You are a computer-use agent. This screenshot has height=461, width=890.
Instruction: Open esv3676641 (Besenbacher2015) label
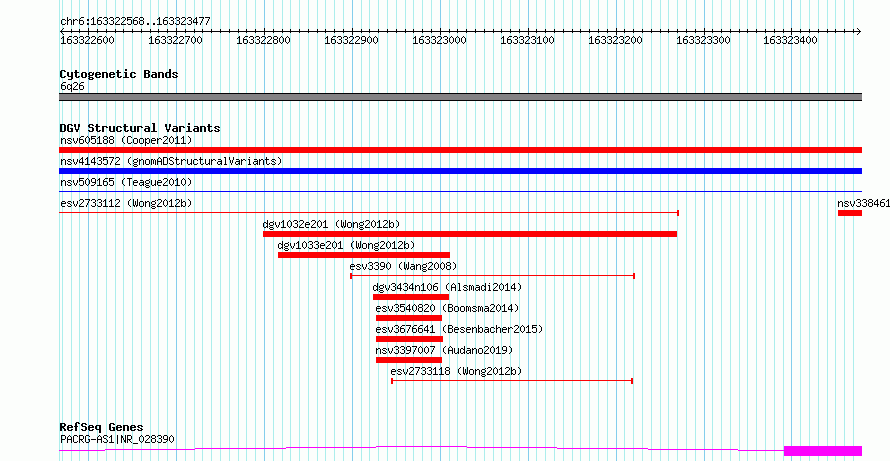tap(459, 329)
